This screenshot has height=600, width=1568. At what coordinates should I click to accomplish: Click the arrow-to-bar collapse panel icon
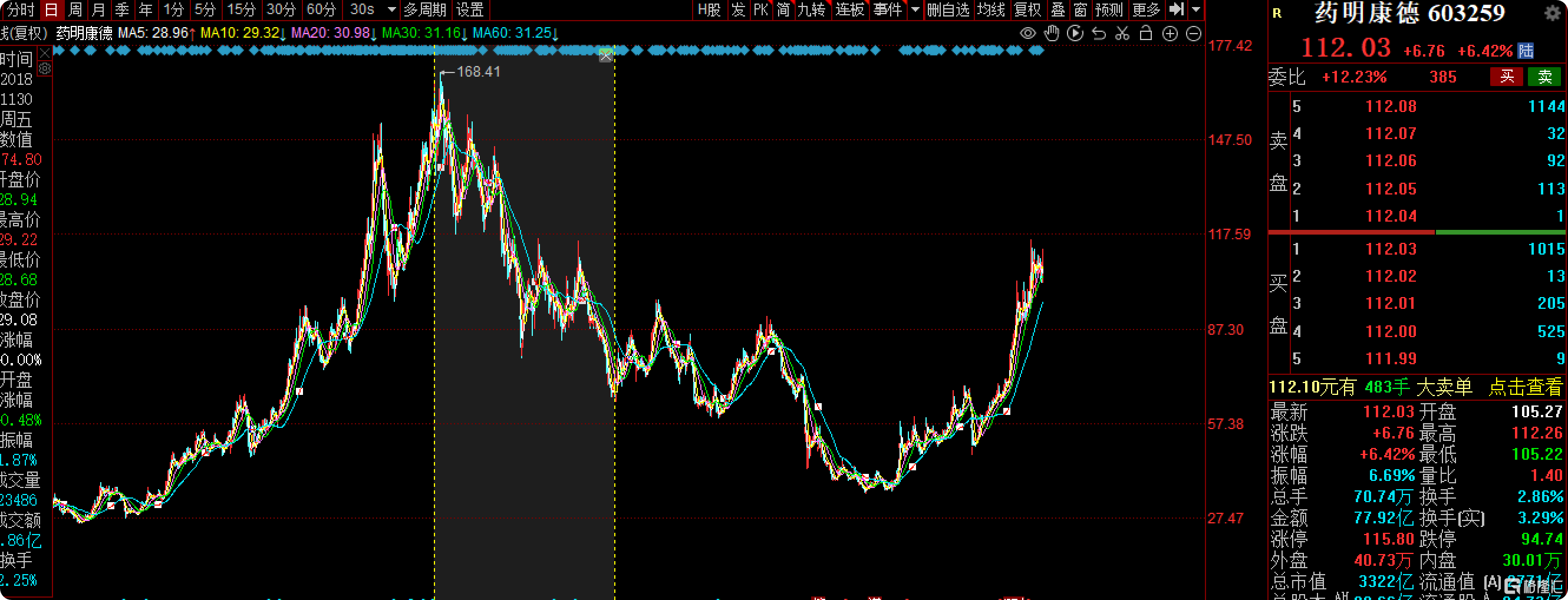[x=1176, y=9]
